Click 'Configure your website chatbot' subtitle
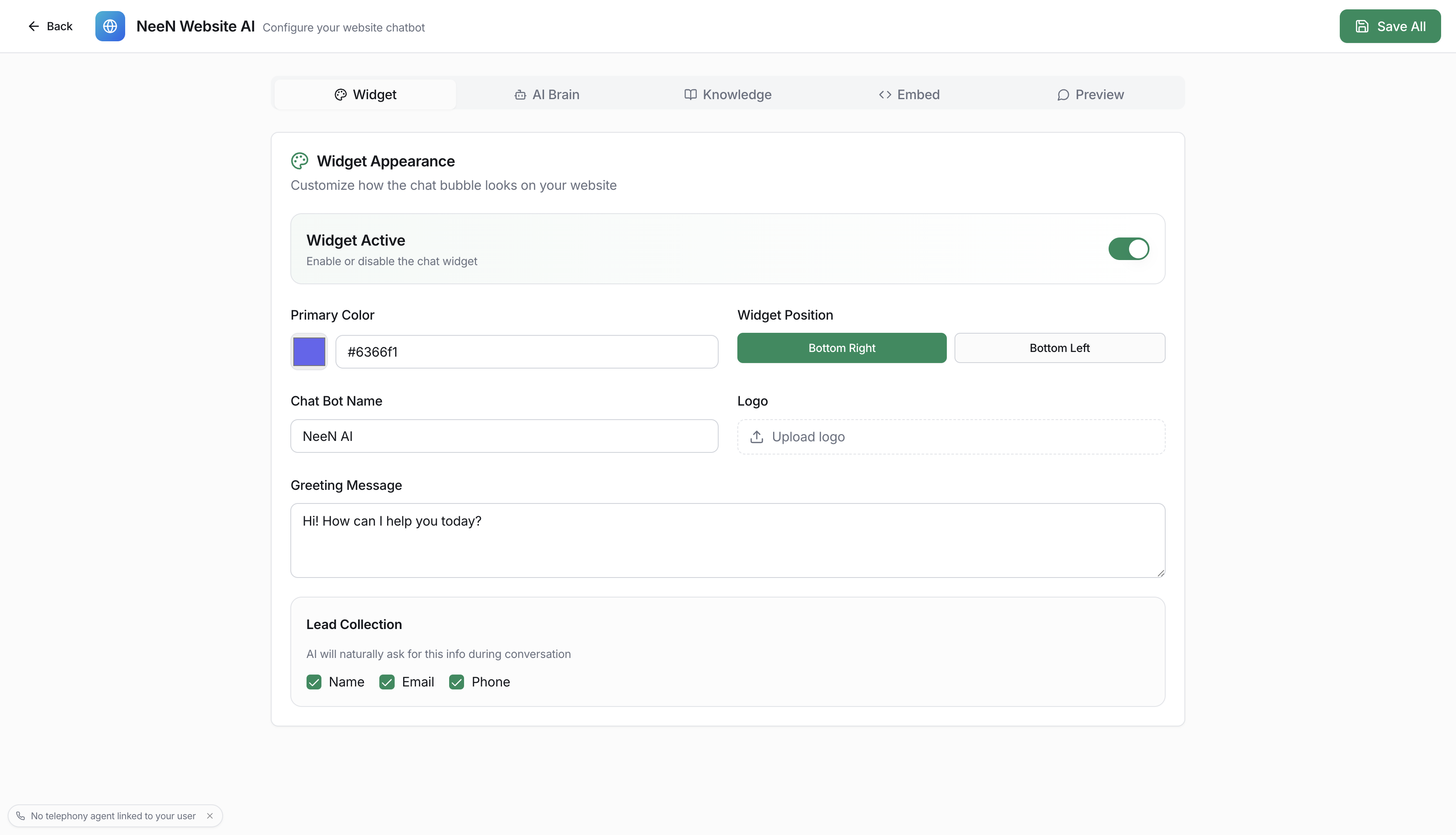Screen dimensions: 1456x835 pos(344,28)
